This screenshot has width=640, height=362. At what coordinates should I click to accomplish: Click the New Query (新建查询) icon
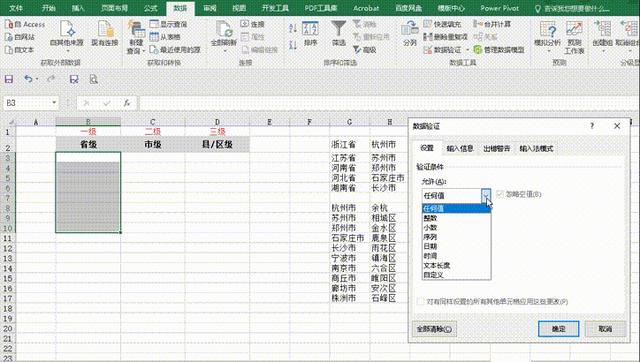pyautogui.click(x=136, y=29)
